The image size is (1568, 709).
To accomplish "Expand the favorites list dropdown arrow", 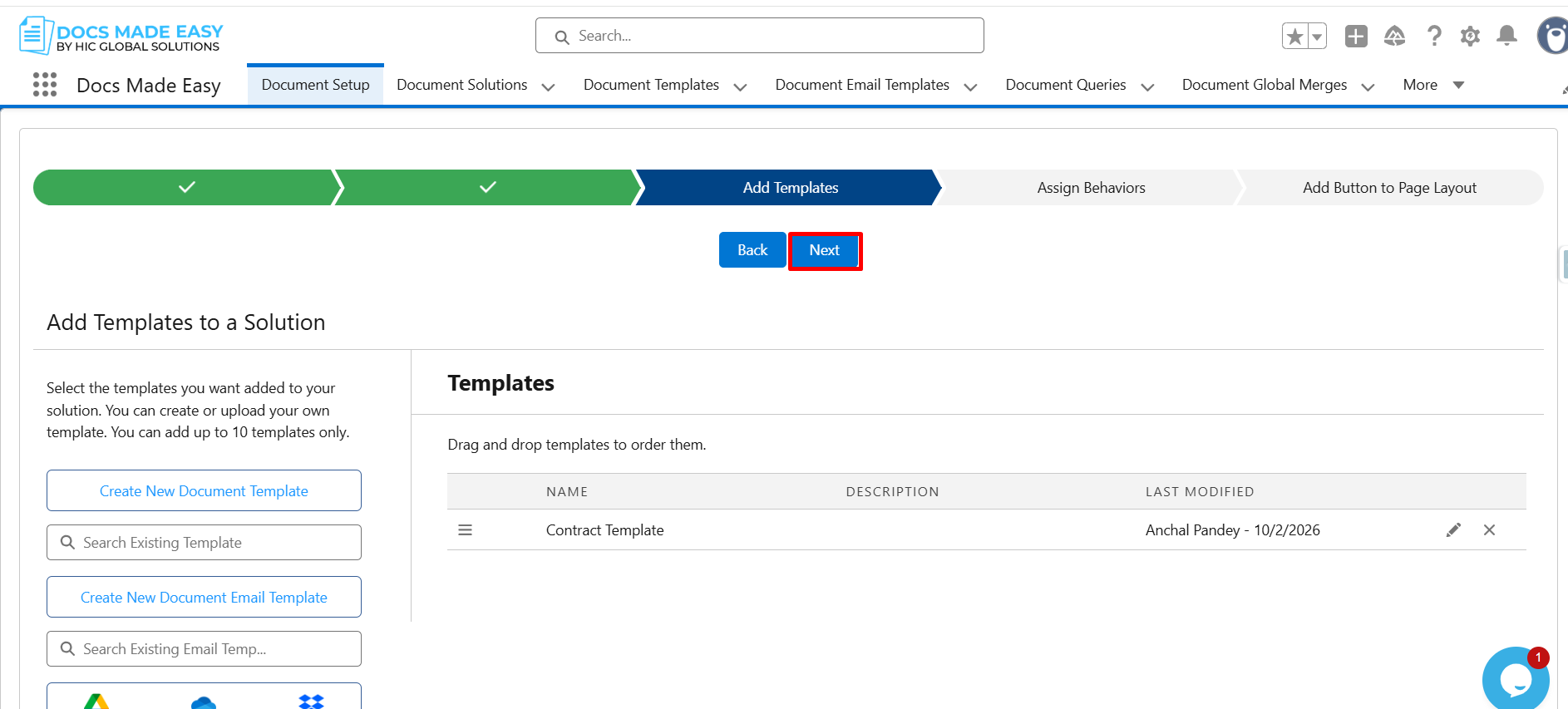I will (1317, 37).
